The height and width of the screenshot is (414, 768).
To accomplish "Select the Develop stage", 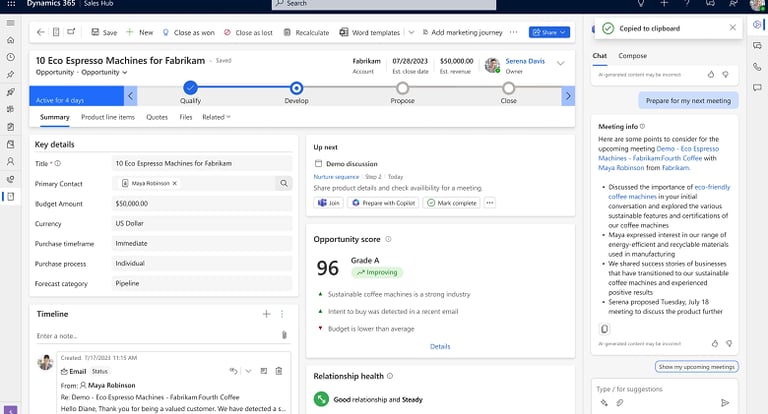I will click(x=296, y=88).
